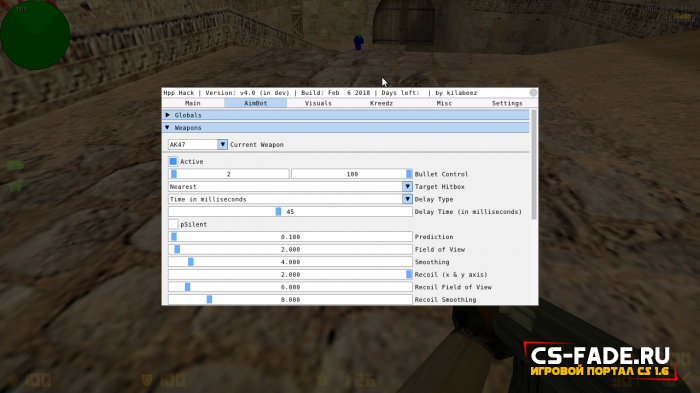Open the Kreedz tab
Screen dimensions: 700x393
click(381, 103)
